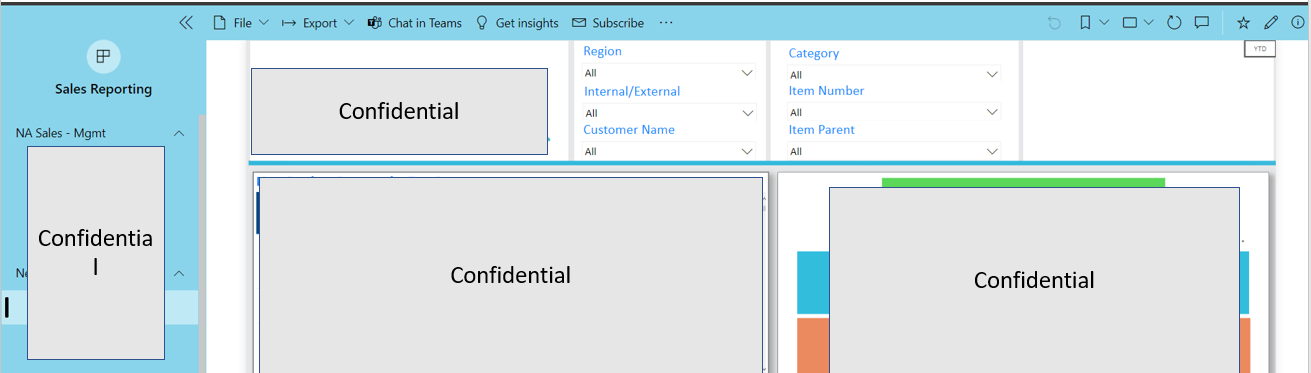Click the File page icon
Image resolution: width=1311 pixels, height=373 pixels.
pyautogui.click(x=220, y=22)
